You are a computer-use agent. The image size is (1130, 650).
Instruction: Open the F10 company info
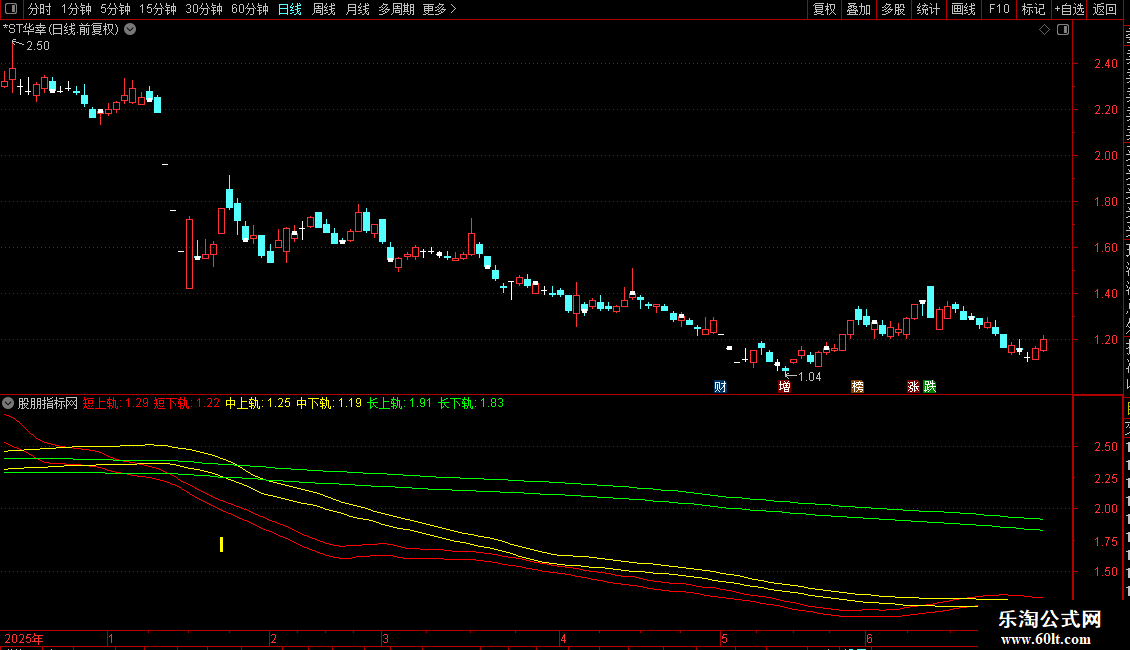coord(999,9)
